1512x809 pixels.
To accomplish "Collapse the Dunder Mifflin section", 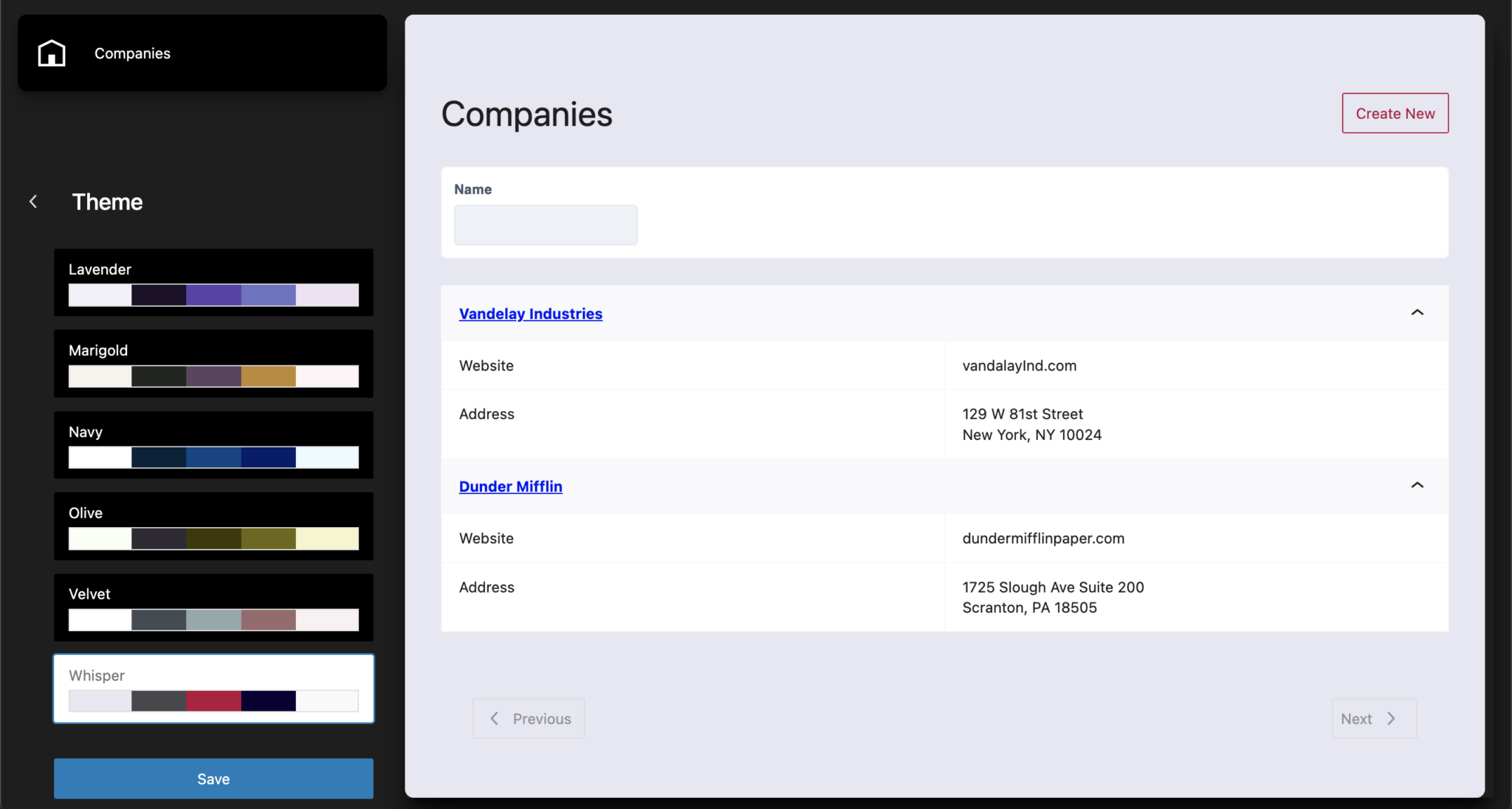I will pyautogui.click(x=1416, y=485).
